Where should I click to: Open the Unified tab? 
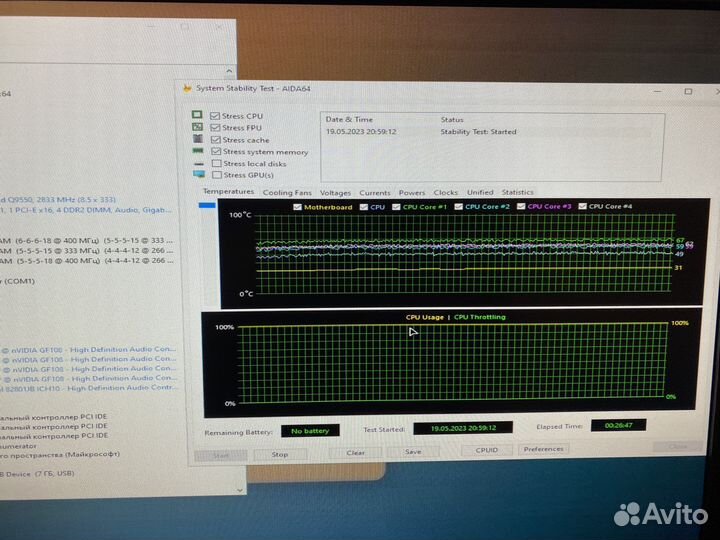point(480,192)
